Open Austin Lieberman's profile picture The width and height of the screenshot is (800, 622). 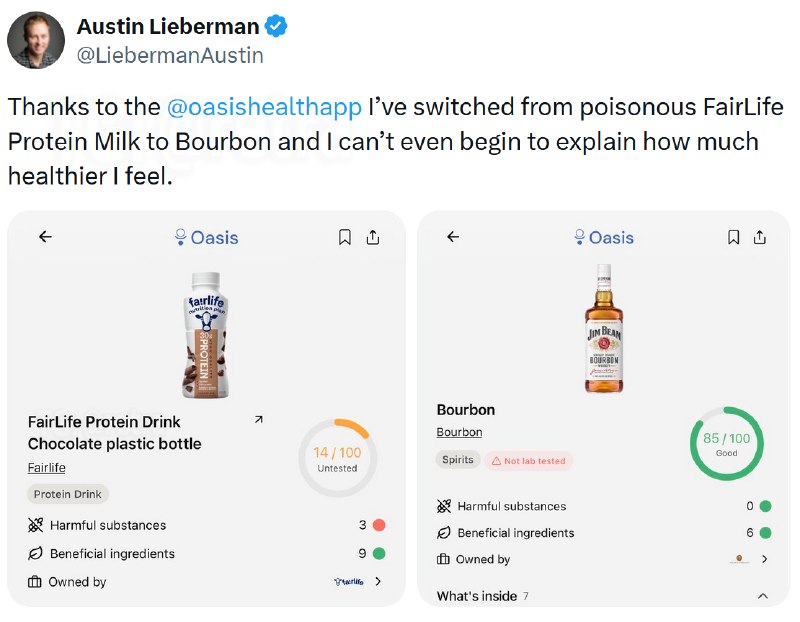36,40
